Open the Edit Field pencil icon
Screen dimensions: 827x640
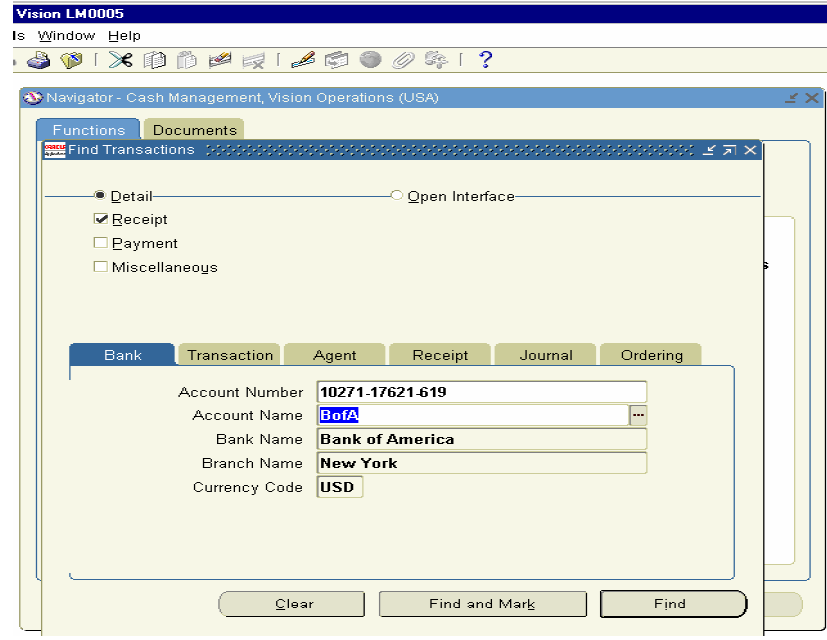(302, 60)
